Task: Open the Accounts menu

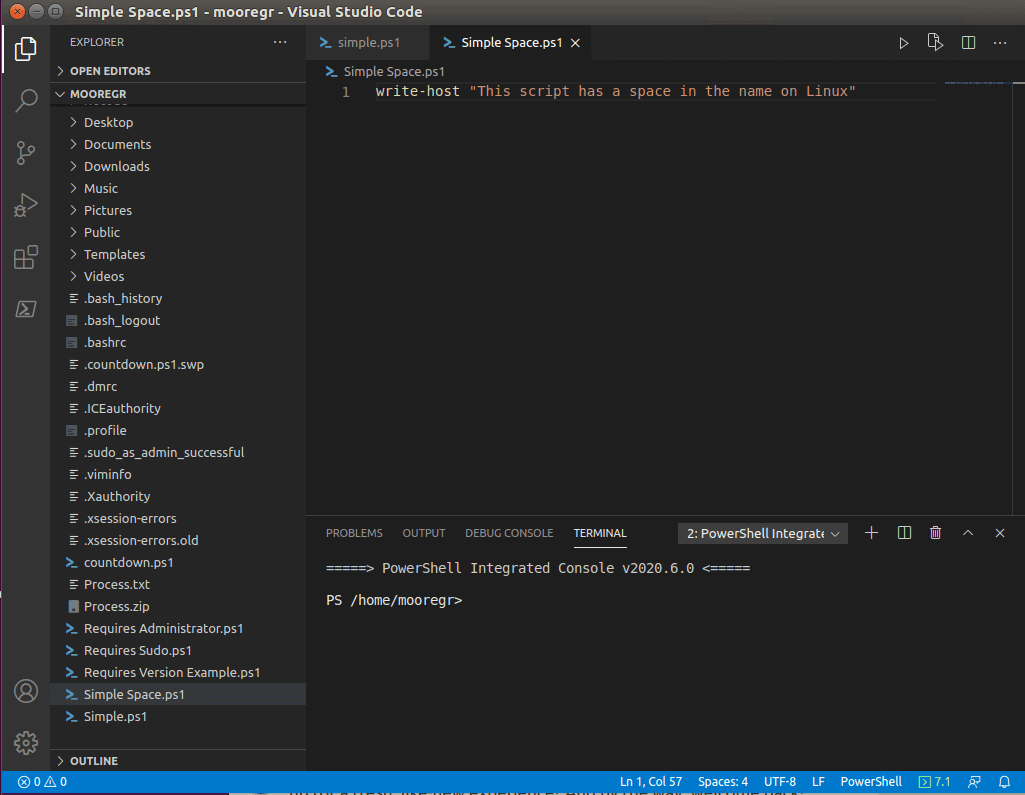Action: (25, 691)
